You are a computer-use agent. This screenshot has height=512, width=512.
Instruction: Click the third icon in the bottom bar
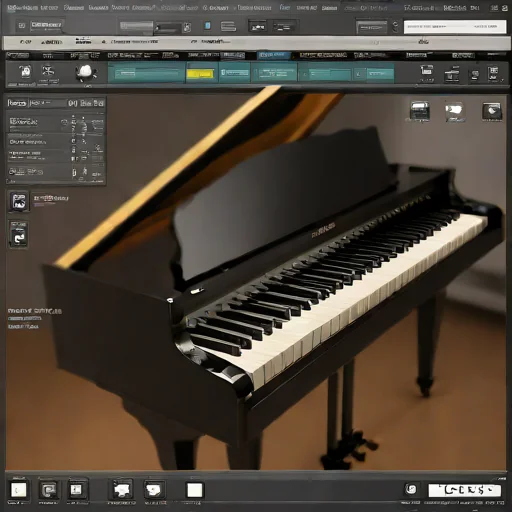77,490
